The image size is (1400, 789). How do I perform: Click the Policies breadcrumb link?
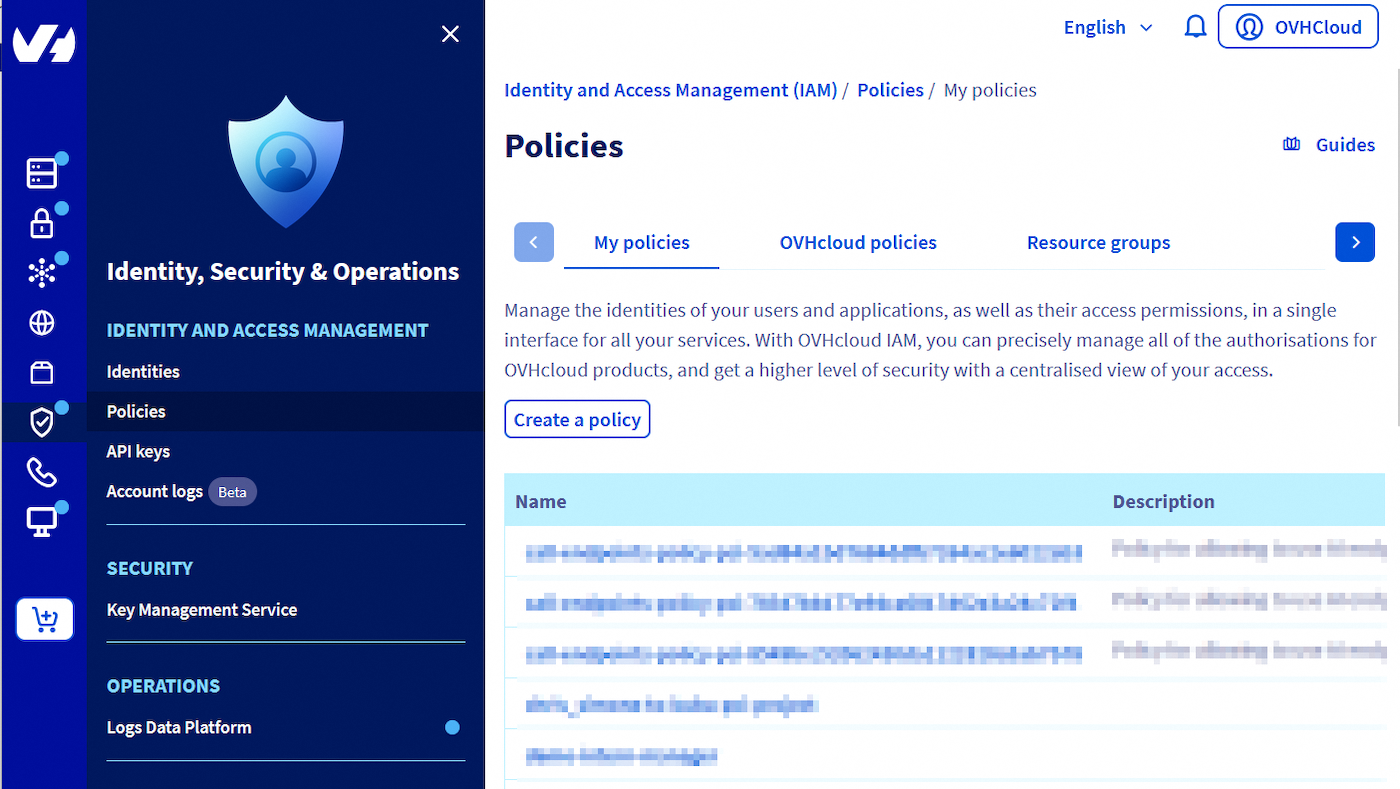[x=890, y=90]
